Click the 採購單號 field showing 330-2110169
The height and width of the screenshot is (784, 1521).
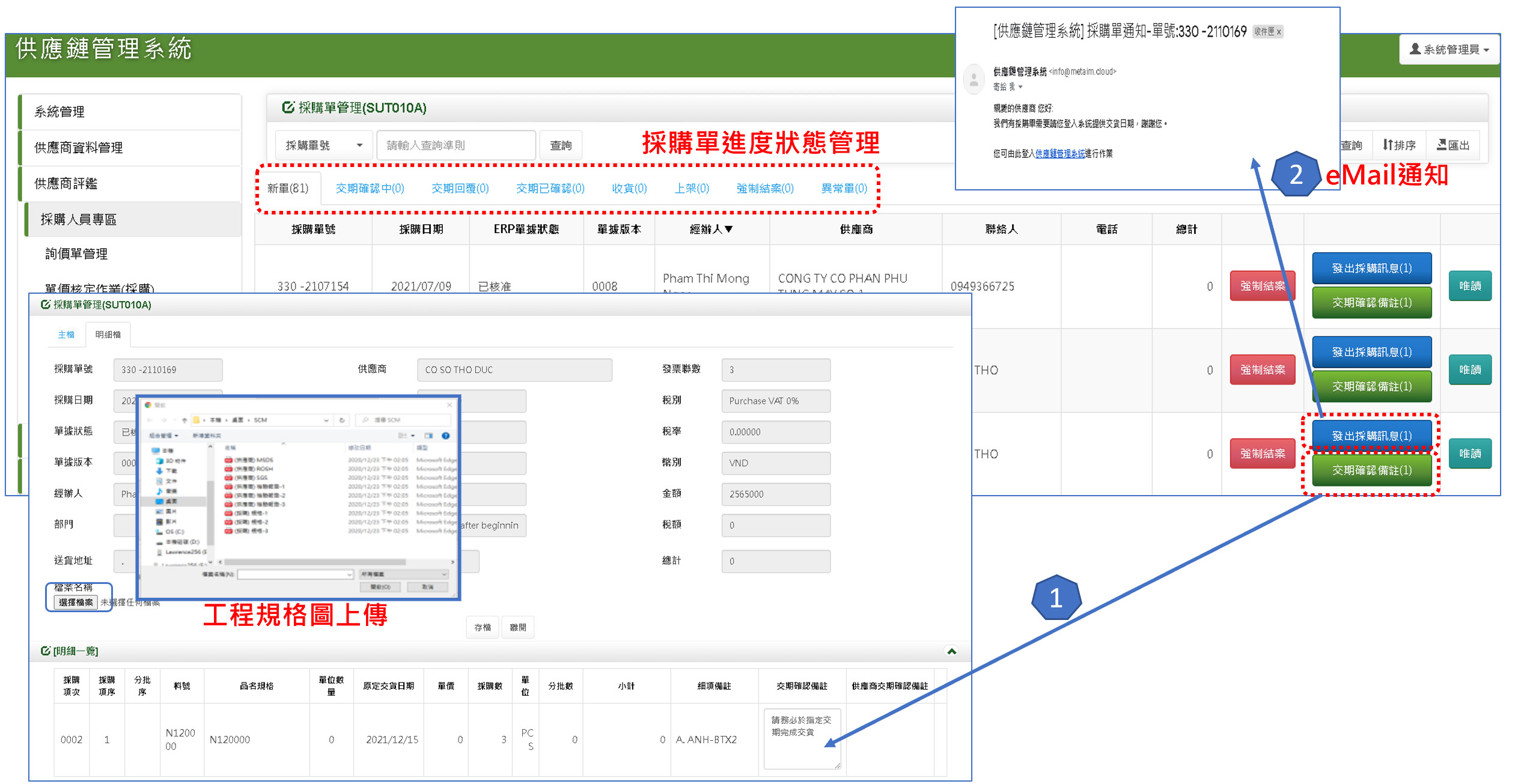[x=168, y=370]
